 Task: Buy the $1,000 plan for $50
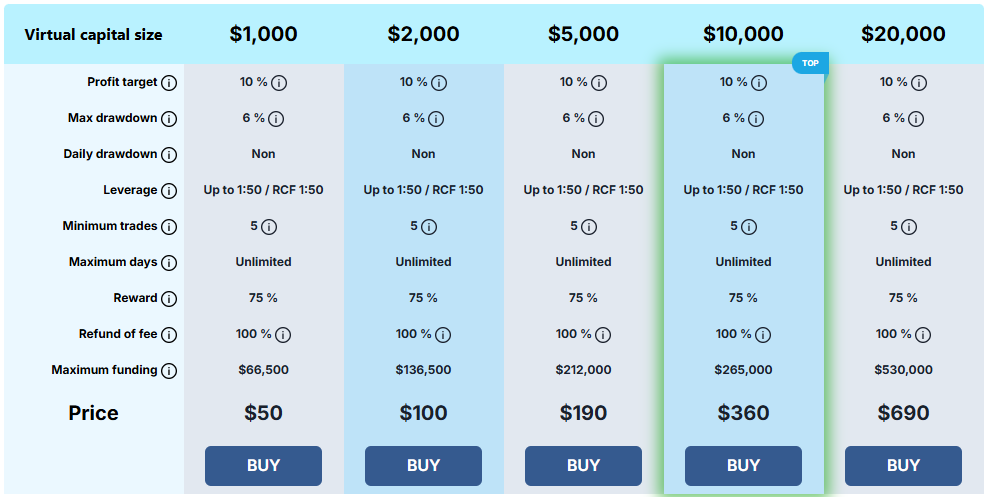[x=263, y=466]
